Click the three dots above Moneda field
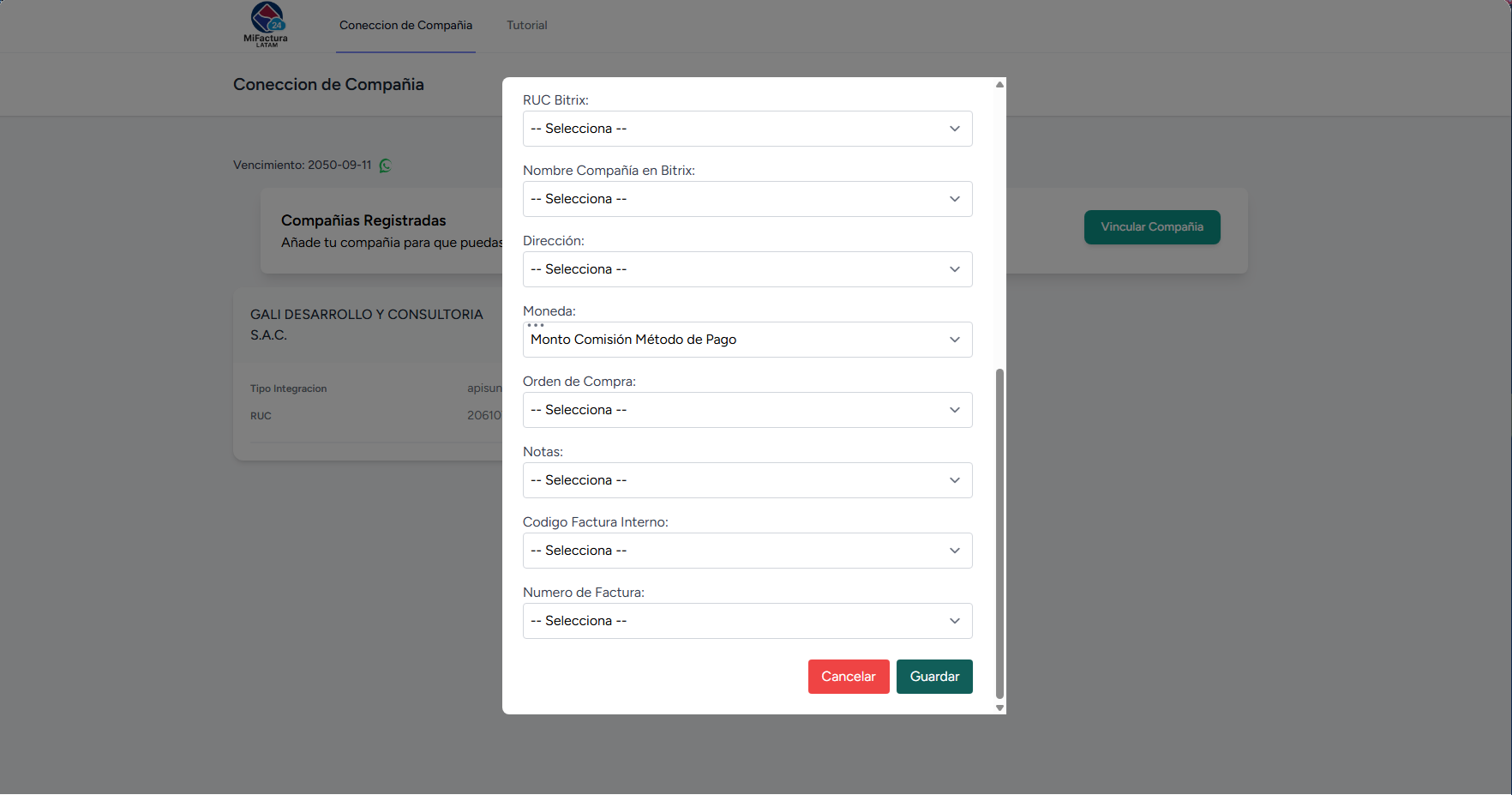Image resolution: width=1512 pixels, height=795 pixels. tap(536, 325)
